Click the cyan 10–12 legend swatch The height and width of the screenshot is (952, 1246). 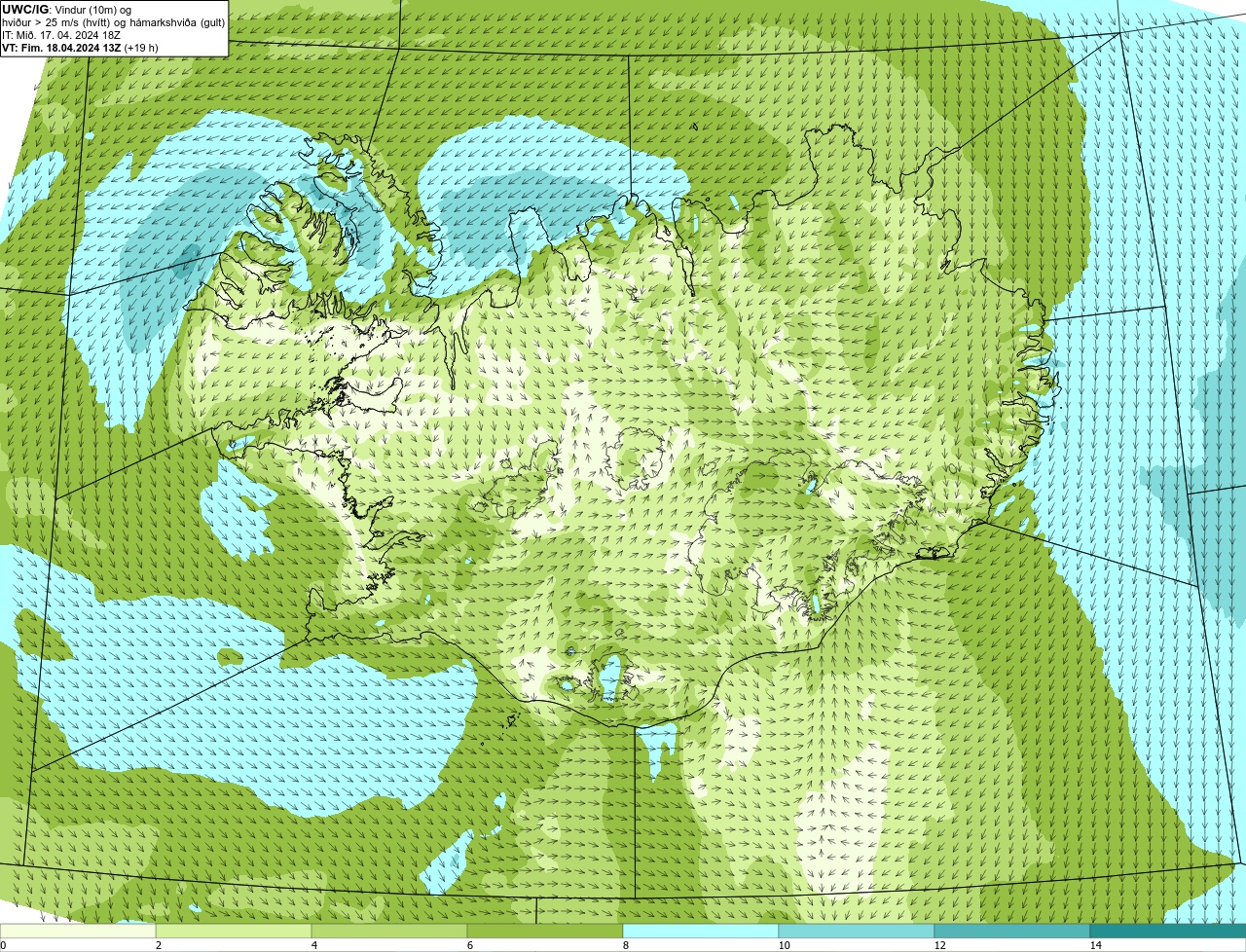pyautogui.click(x=857, y=931)
